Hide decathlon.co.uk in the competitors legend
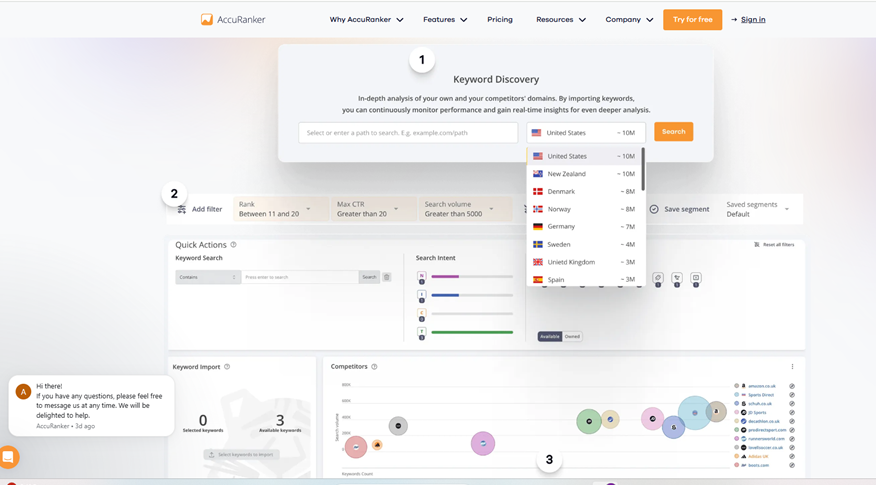The image size is (876, 485). tap(792, 421)
